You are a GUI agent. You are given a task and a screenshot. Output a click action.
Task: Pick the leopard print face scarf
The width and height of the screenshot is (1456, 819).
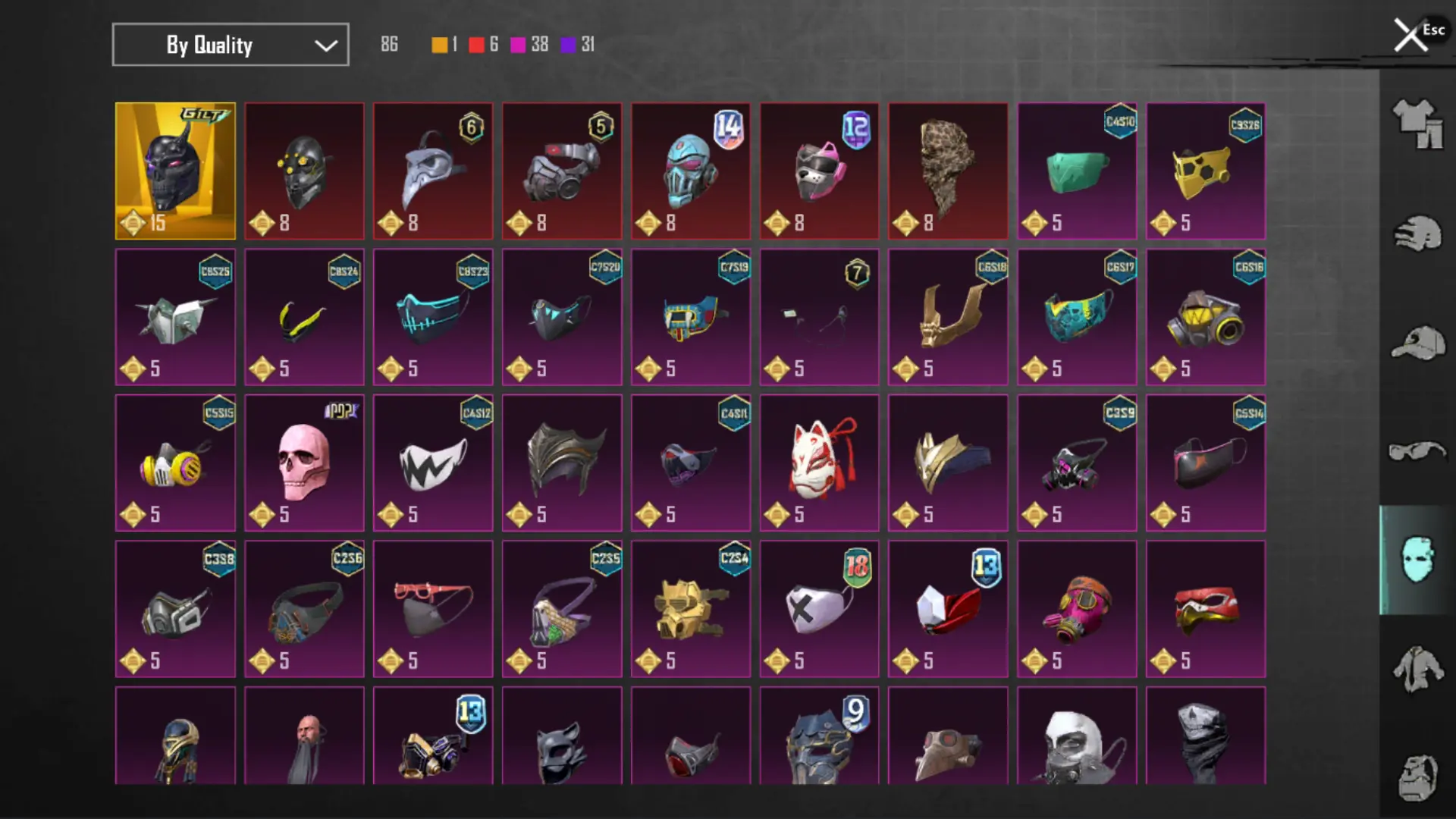pyautogui.click(x=948, y=171)
